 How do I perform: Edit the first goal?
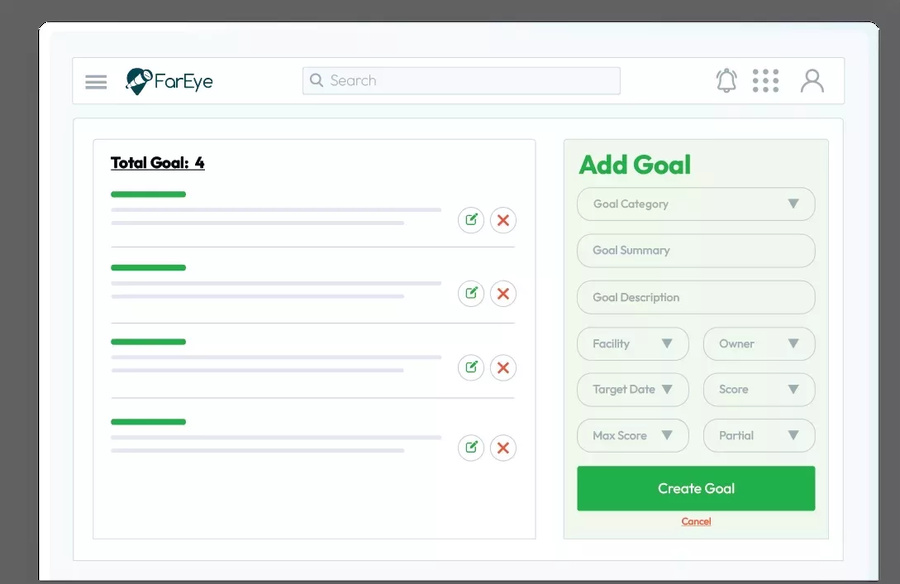pos(471,220)
